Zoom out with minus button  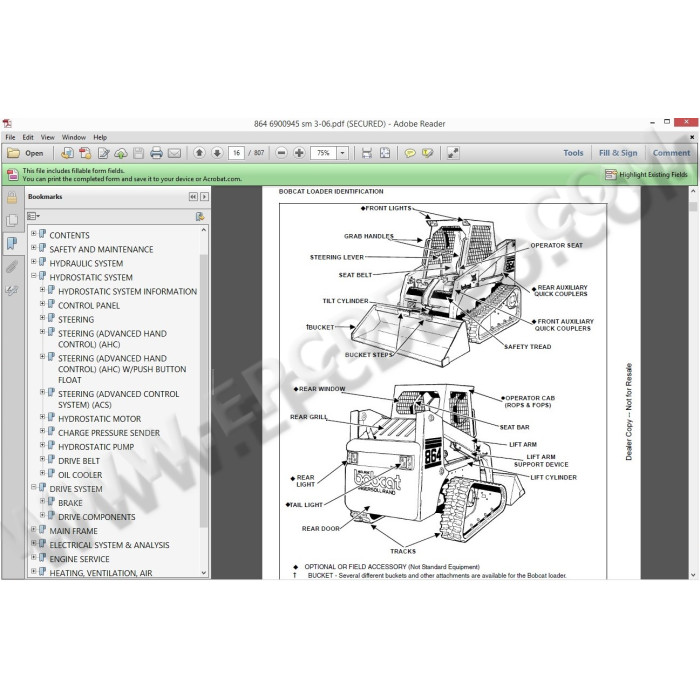pos(281,153)
